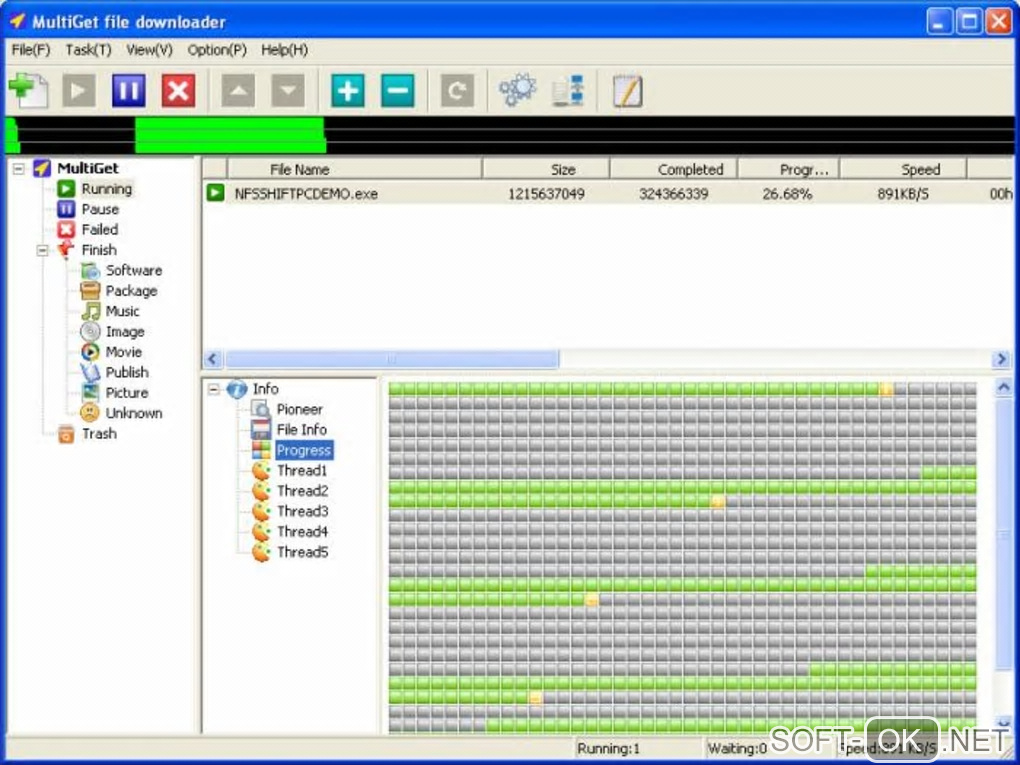Click the task list horizontal scrollbar thumb
This screenshot has width=1020, height=765.
point(392,359)
